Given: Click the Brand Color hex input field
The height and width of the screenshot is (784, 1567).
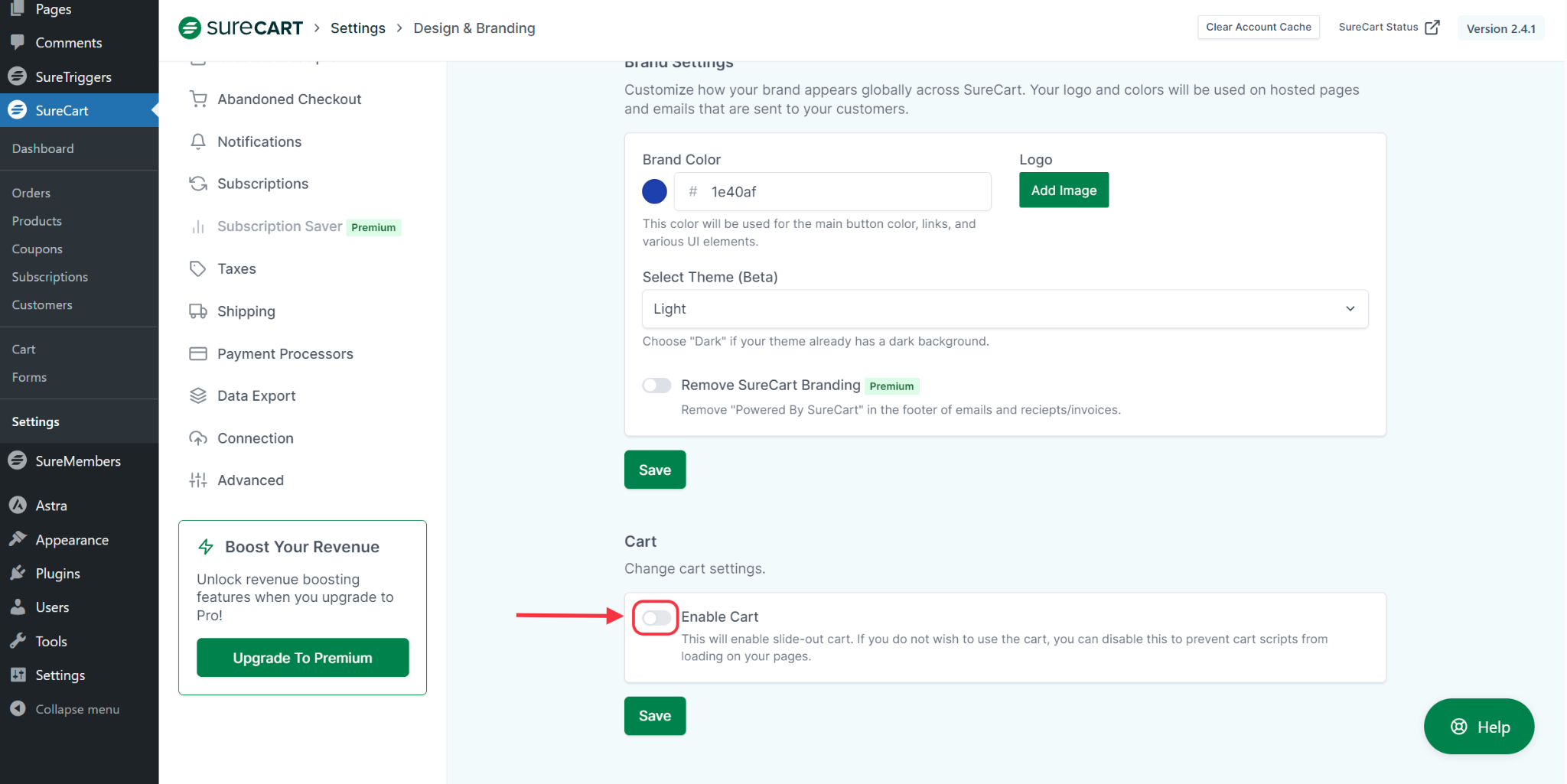Looking at the screenshot, I should 832,191.
